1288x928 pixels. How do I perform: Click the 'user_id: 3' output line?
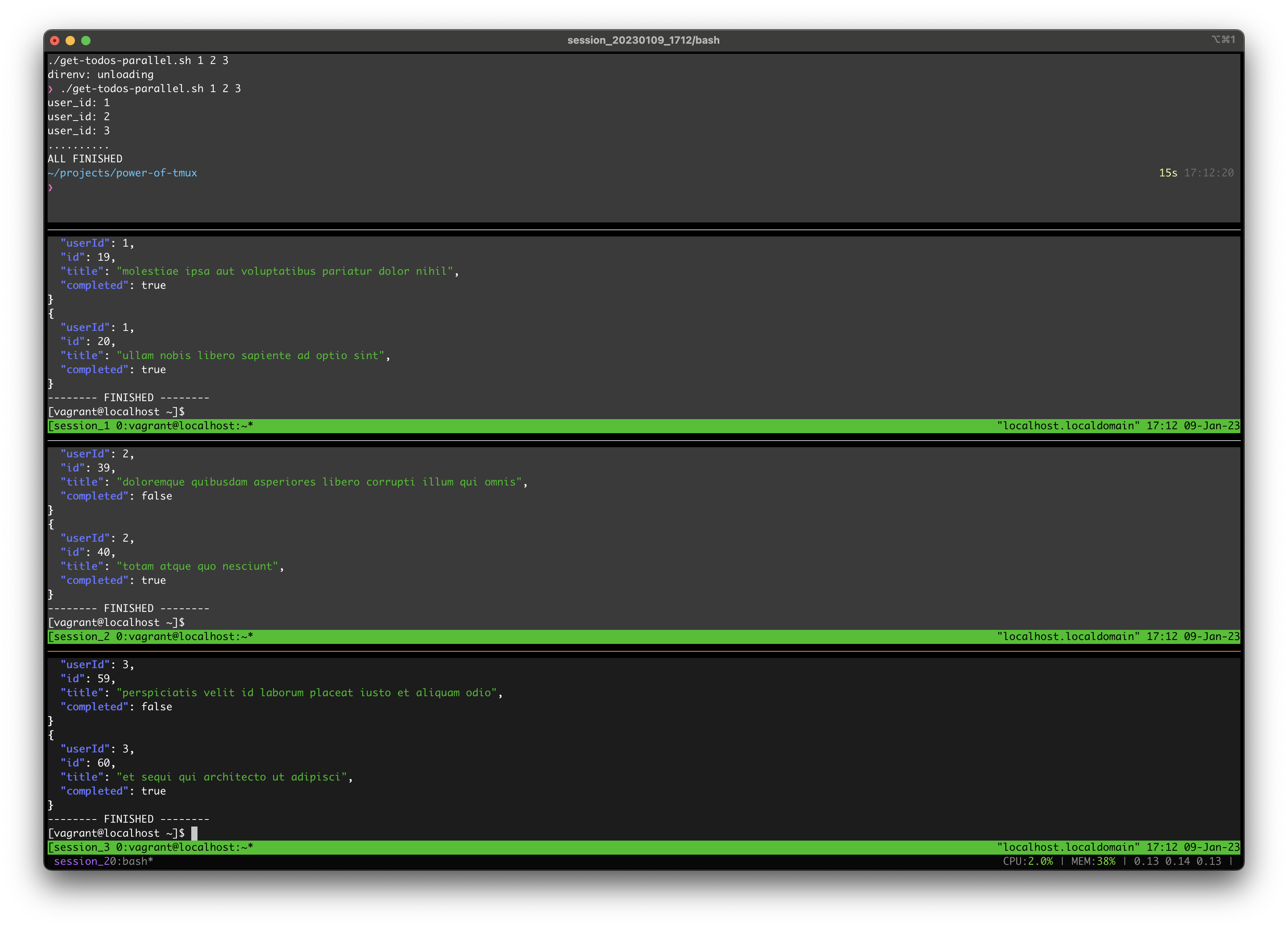tap(79, 131)
